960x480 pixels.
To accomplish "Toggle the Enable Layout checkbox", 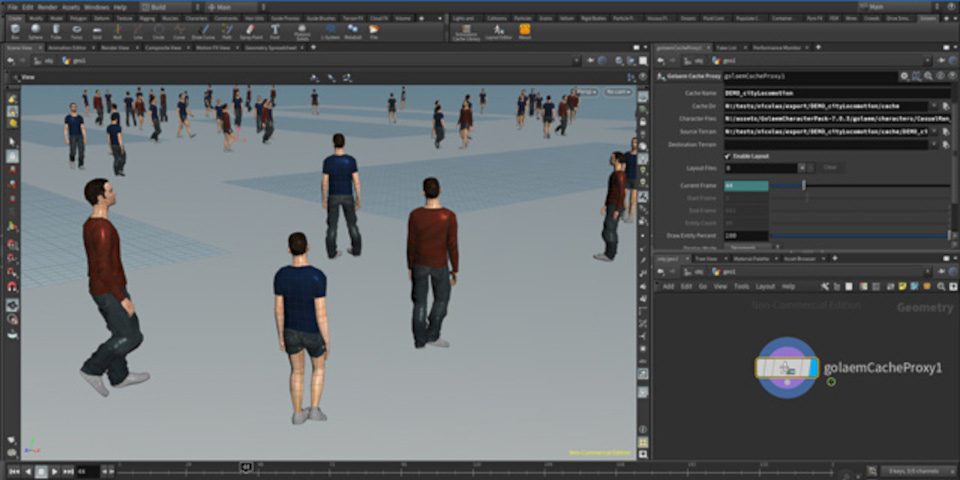I will (727, 156).
